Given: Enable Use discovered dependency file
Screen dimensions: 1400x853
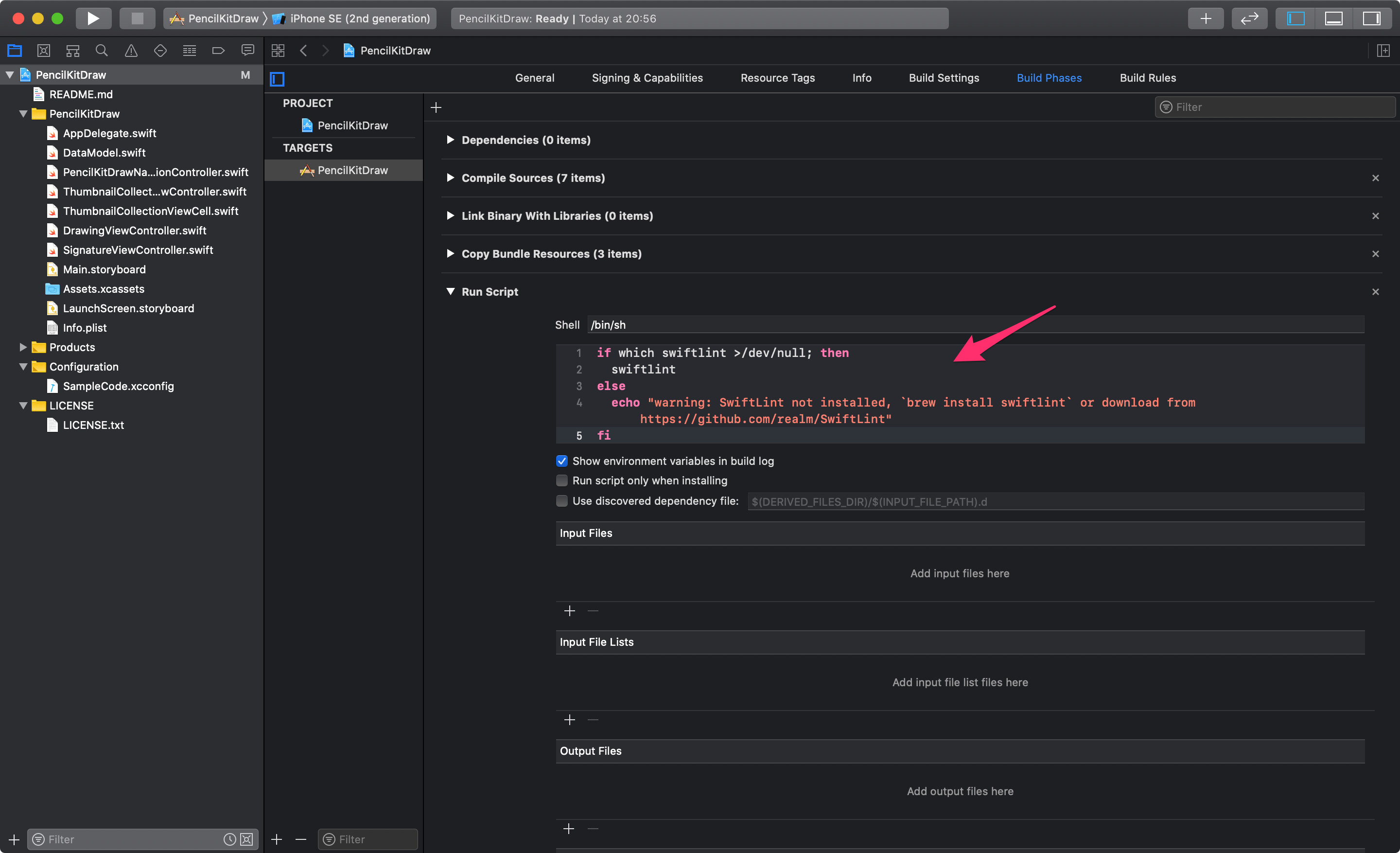Looking at the screenshot, I should 561,500.
